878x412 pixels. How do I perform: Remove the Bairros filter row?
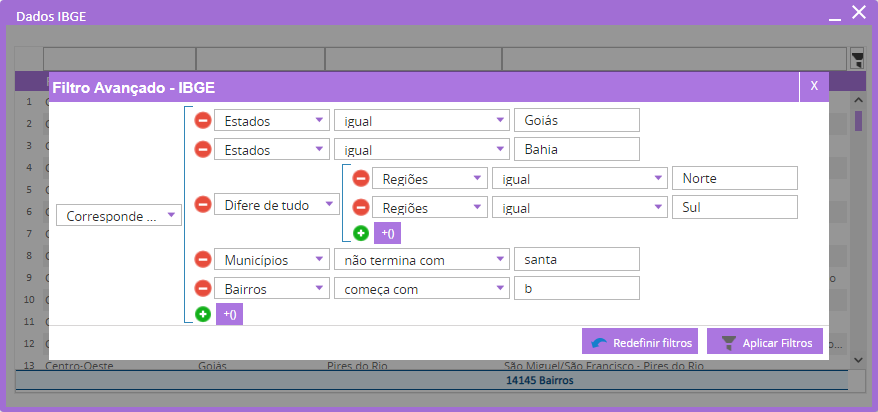point(202,289)
